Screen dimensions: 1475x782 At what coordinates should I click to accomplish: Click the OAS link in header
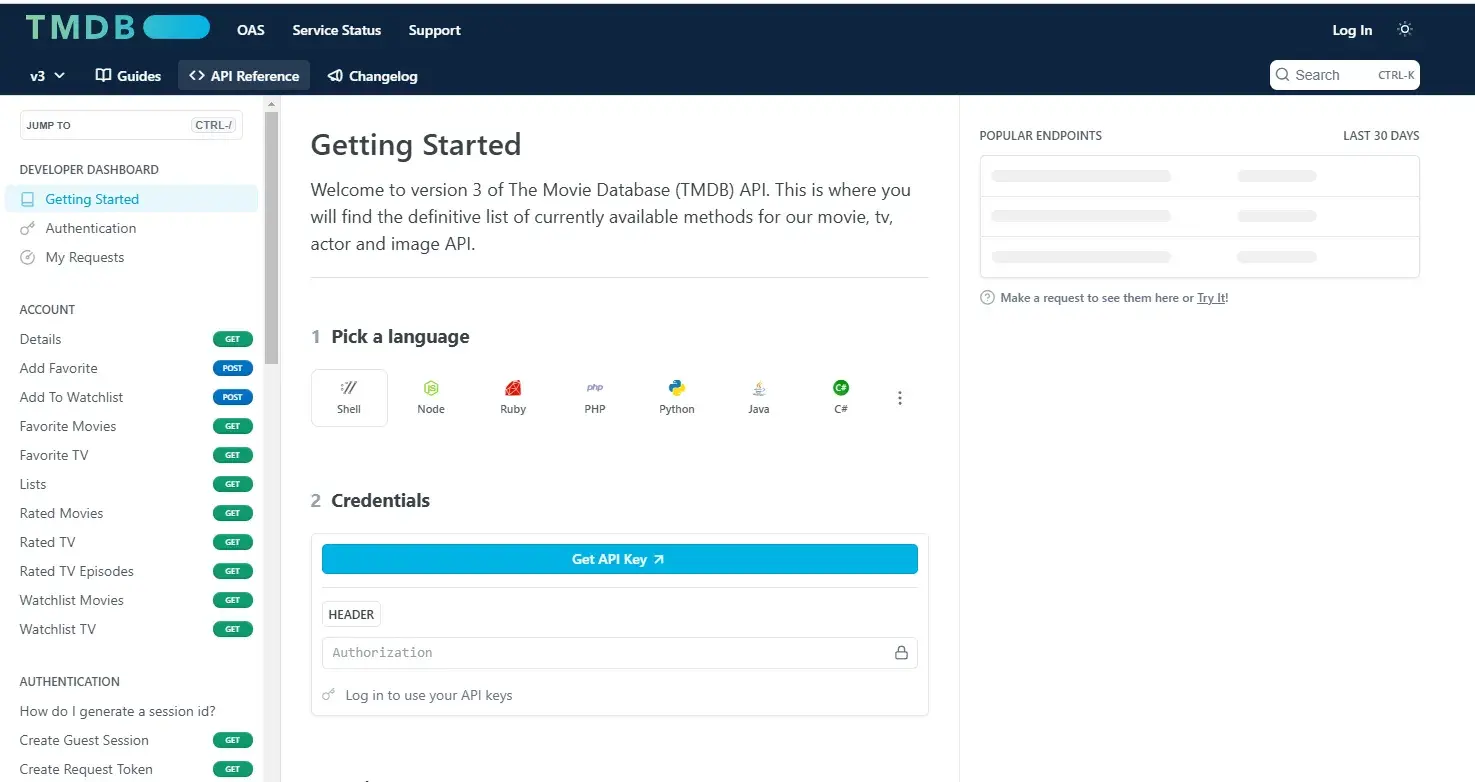click(251, 30)
